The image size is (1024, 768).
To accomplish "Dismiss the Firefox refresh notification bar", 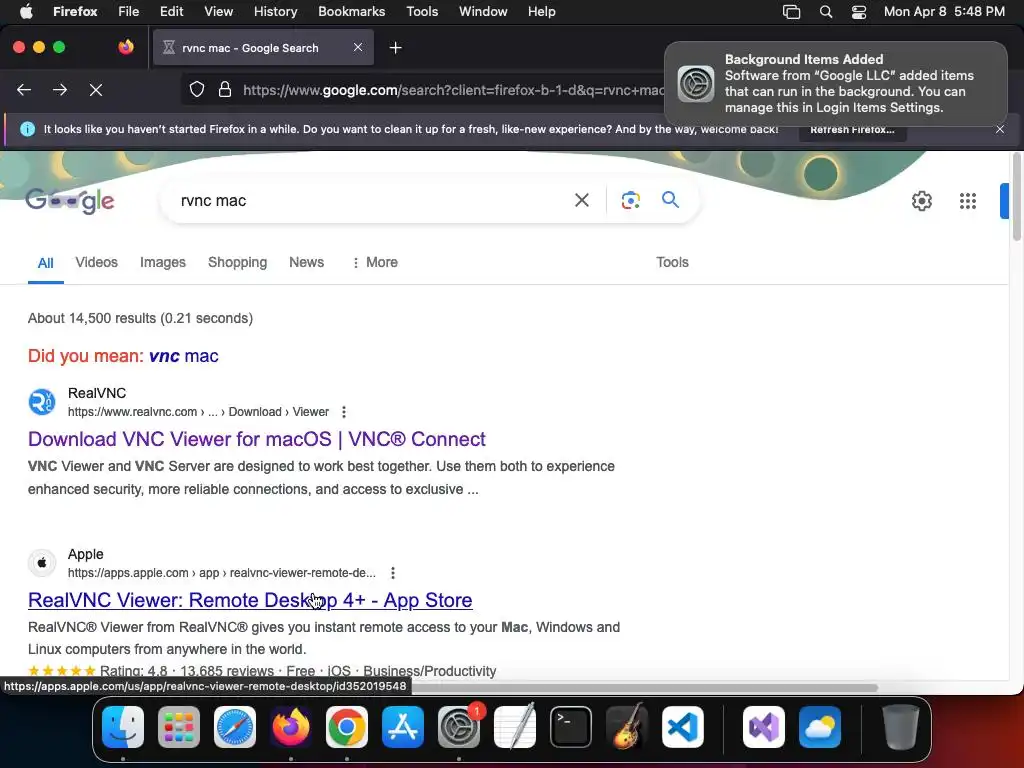I will coord(1000,129).
